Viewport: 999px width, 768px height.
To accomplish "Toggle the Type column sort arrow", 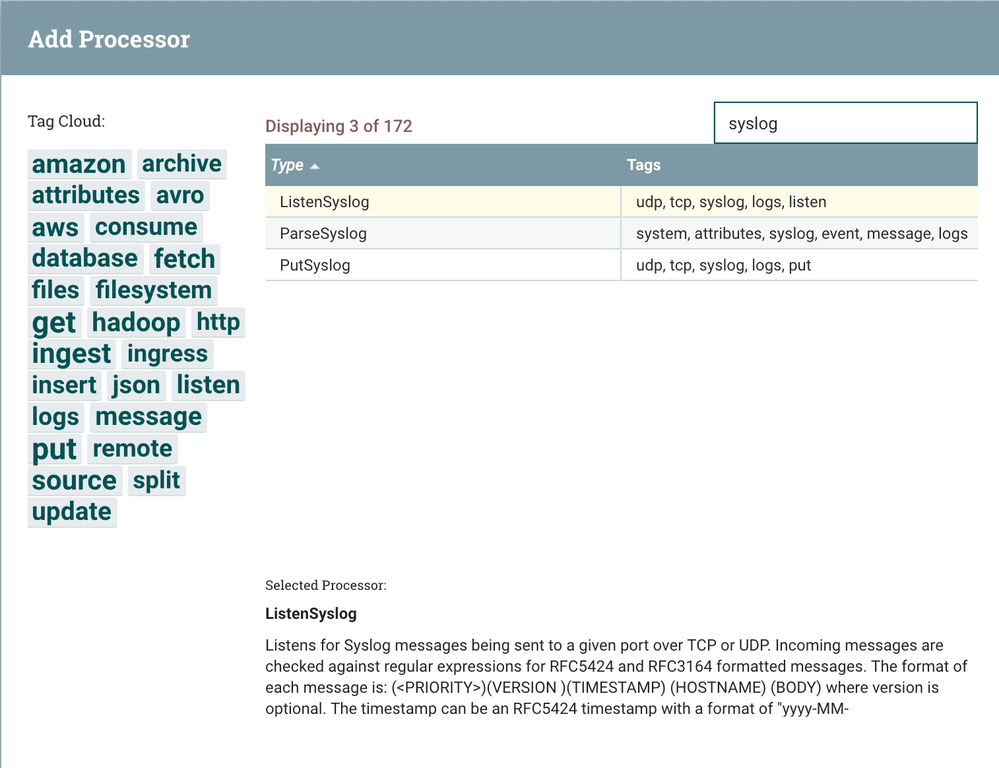I will pos(314,166).
